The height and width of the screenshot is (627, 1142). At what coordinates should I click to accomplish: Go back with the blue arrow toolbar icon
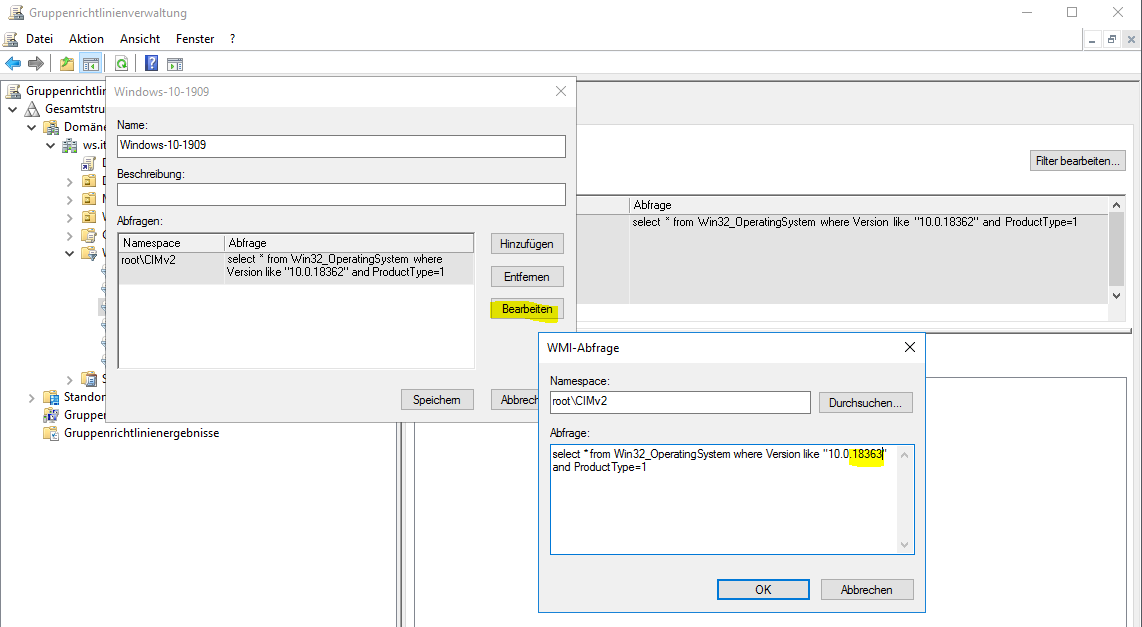[x=13, y=63]
